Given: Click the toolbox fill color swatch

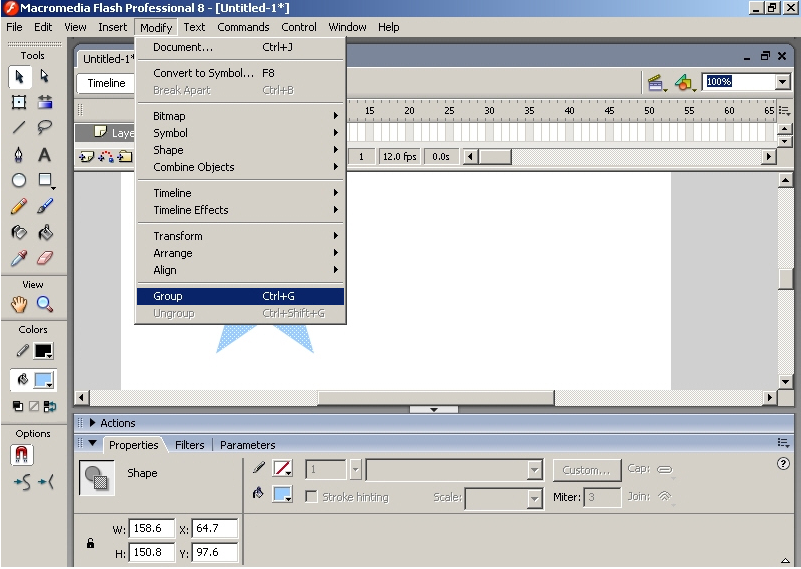Looking at the screenshot, I should click(43, 381).
